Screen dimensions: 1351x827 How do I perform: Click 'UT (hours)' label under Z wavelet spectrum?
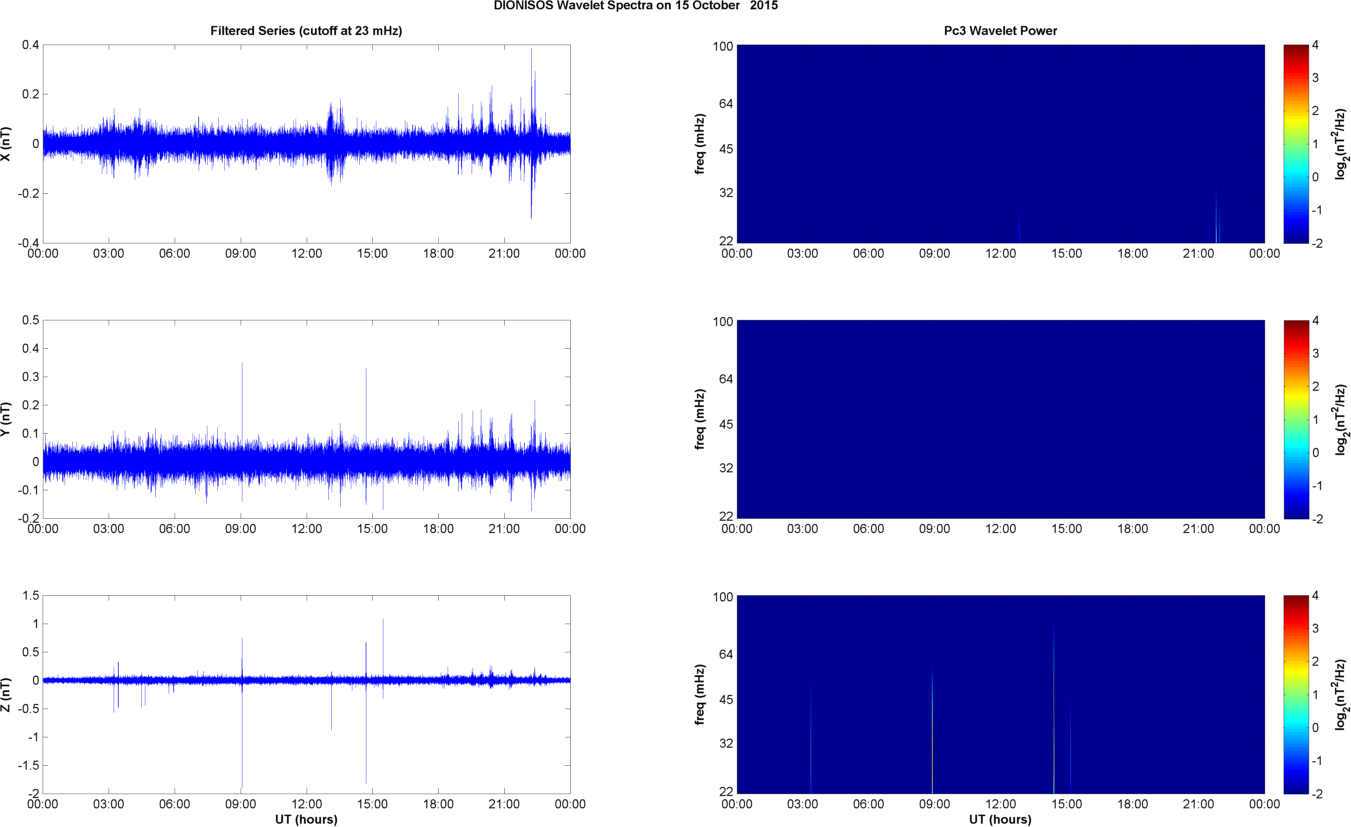[1000, 819]
